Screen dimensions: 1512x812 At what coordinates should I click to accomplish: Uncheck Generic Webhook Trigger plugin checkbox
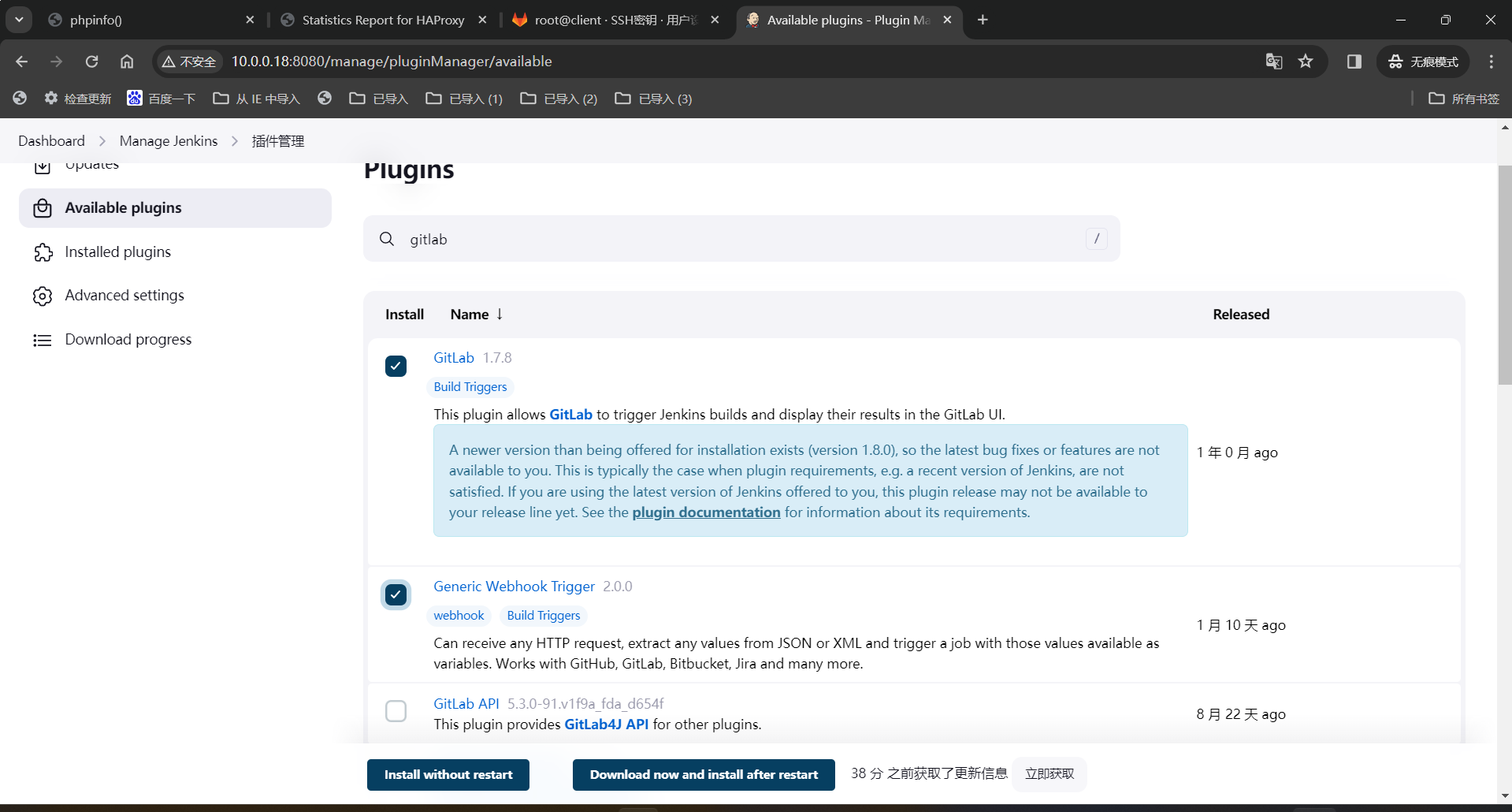[396, 594]
